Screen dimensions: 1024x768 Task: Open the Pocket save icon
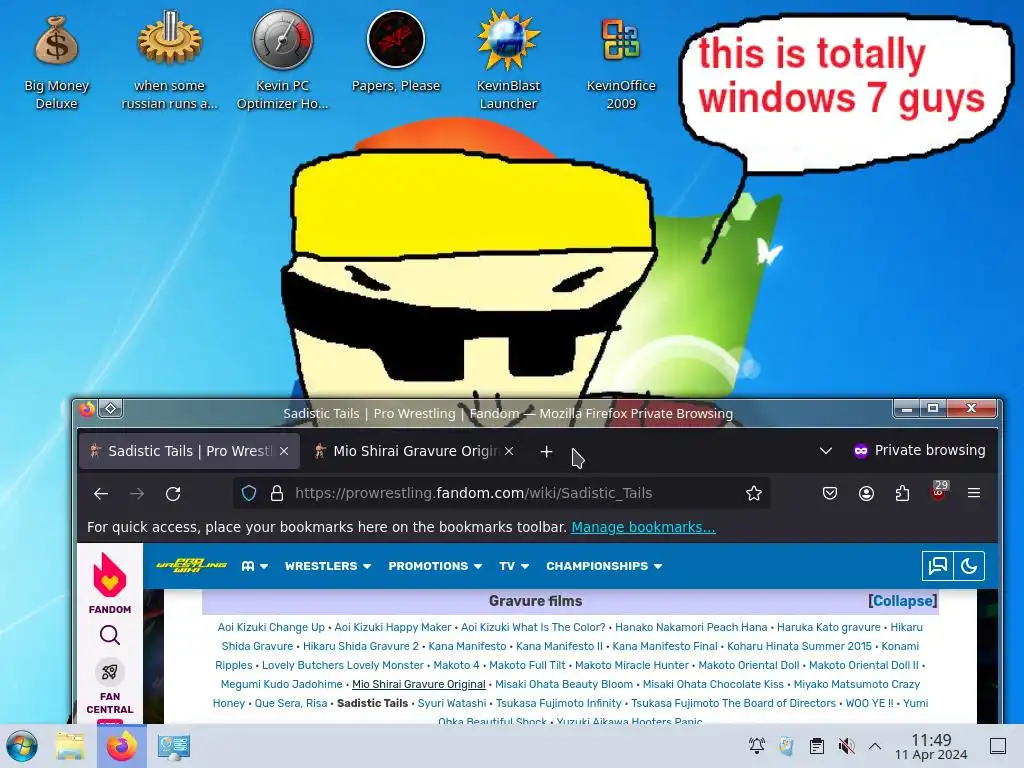[x=829, y=493]
